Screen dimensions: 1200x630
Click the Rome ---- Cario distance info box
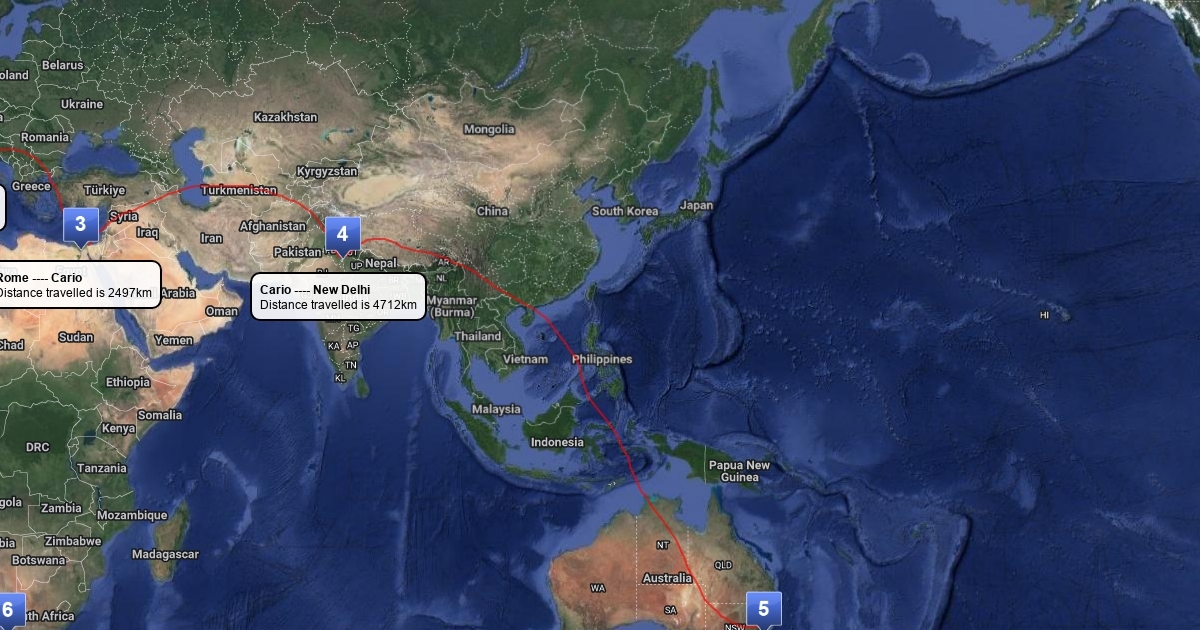(77, 285)
